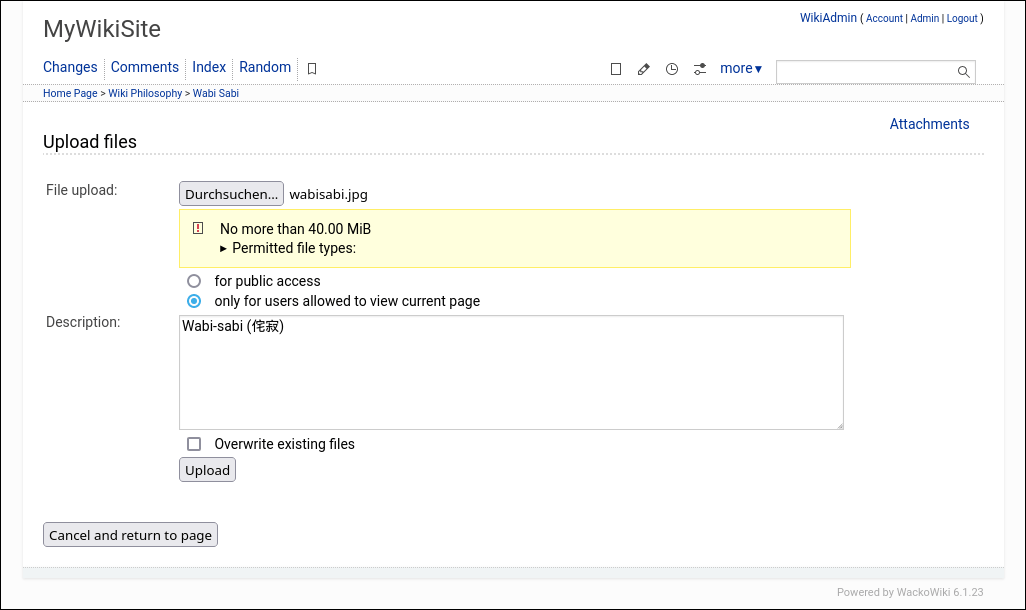Image resolution: width=1026 pixels, height=610 pixels.
Task: Expand the 'more' dropdown menu
Action: pyautogui.click(x=740, y=69)
